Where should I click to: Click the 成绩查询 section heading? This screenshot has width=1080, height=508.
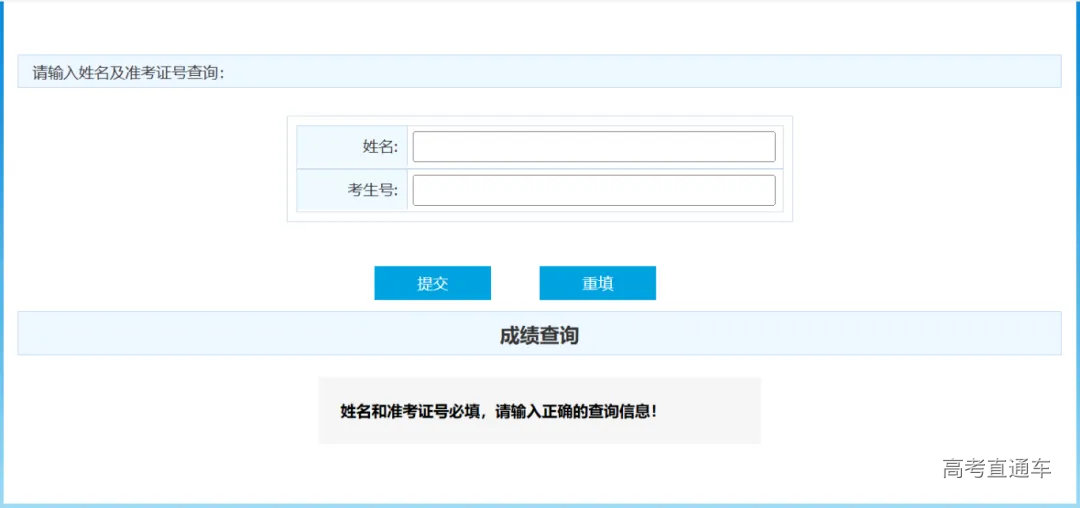click(539, 336)
